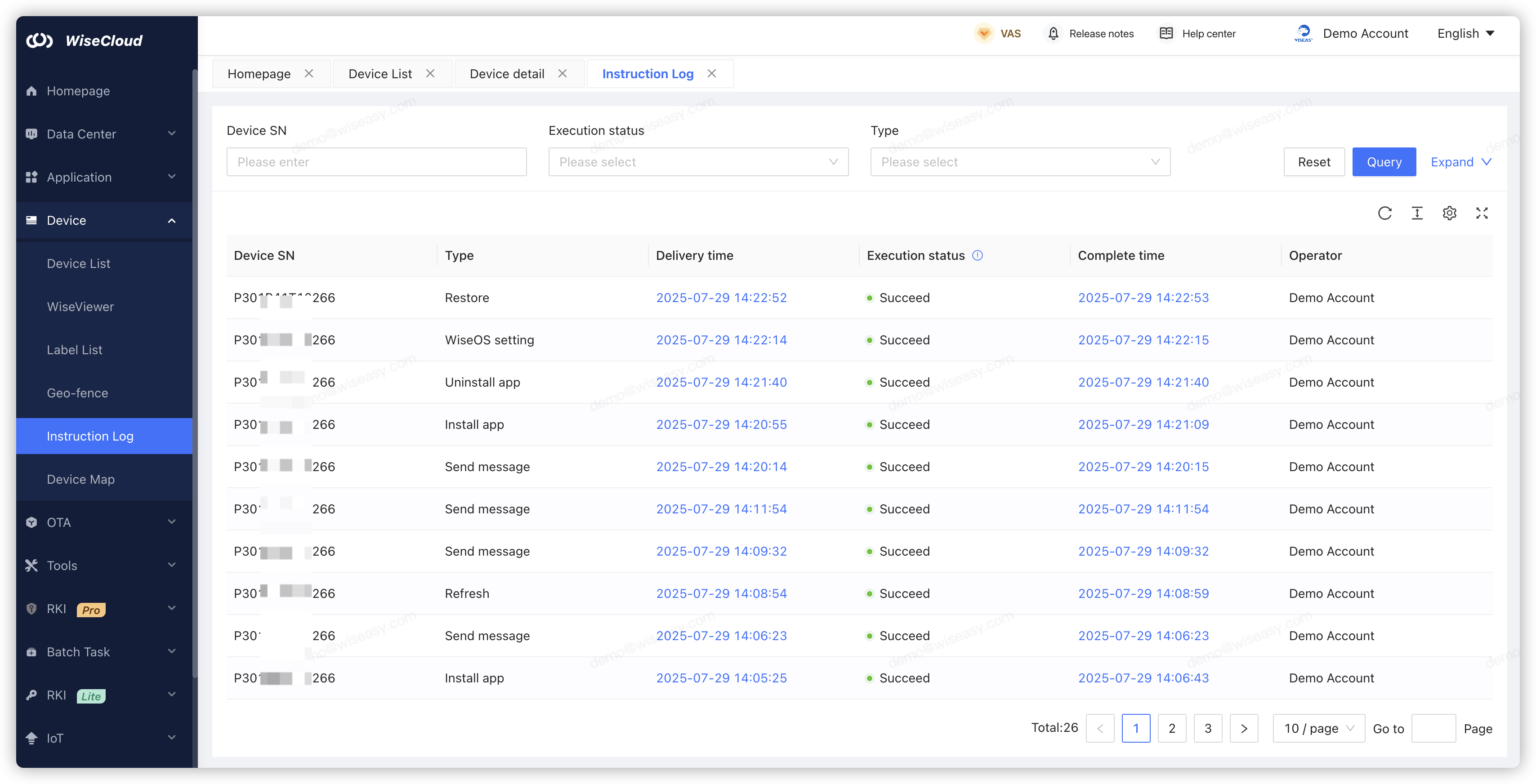Image resolution: width=1536 pixels, height=784 pixels.
Task: Click the table refresh icon
Action: click(x=1384, y=214)
